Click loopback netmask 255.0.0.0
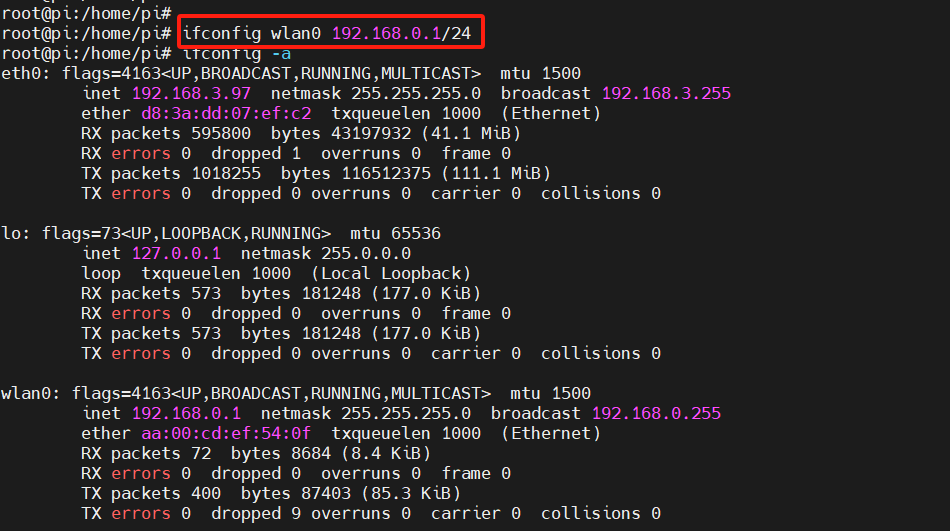 point(326,253)
